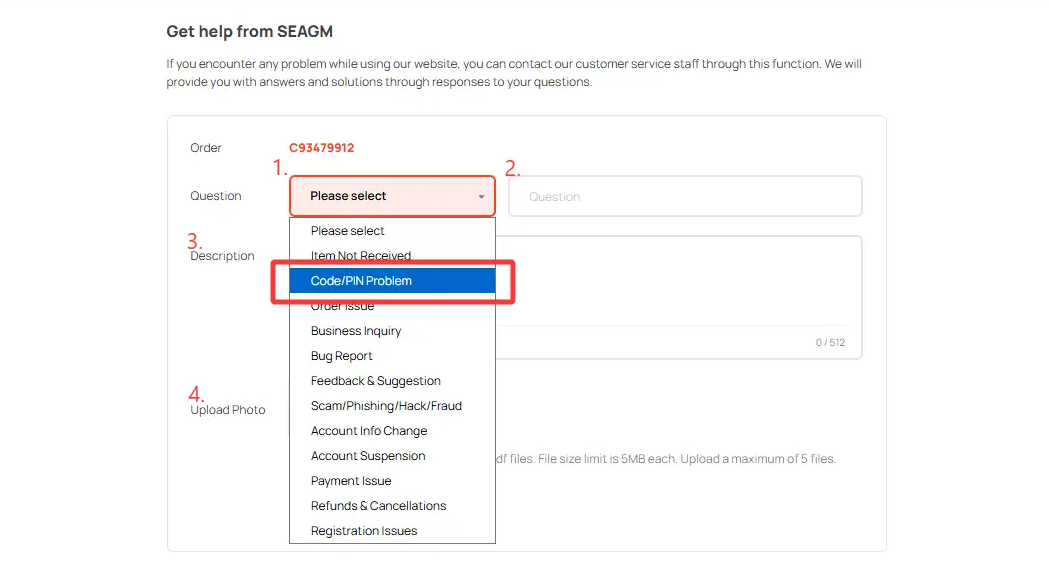Click the 'Upload Photo' label
The height and width of the screenshot is (566, 1049).
point(227,409)
